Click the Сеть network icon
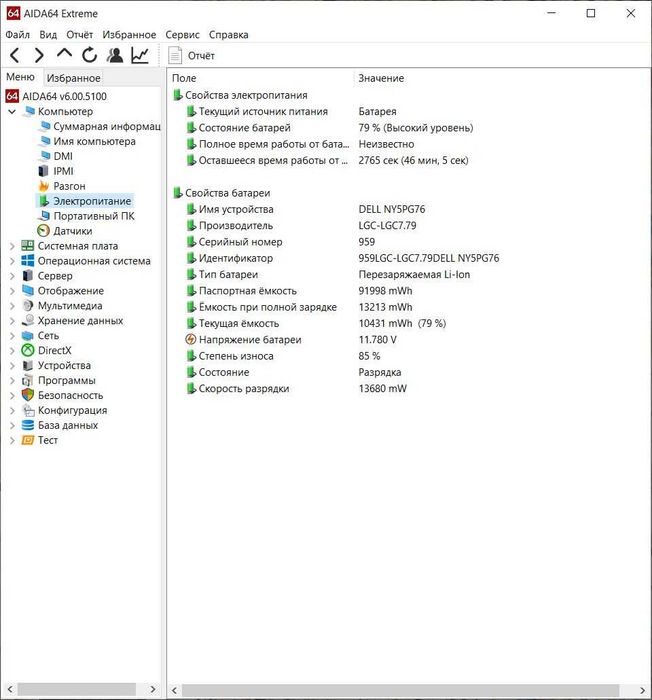 click(x=28, y=336)
